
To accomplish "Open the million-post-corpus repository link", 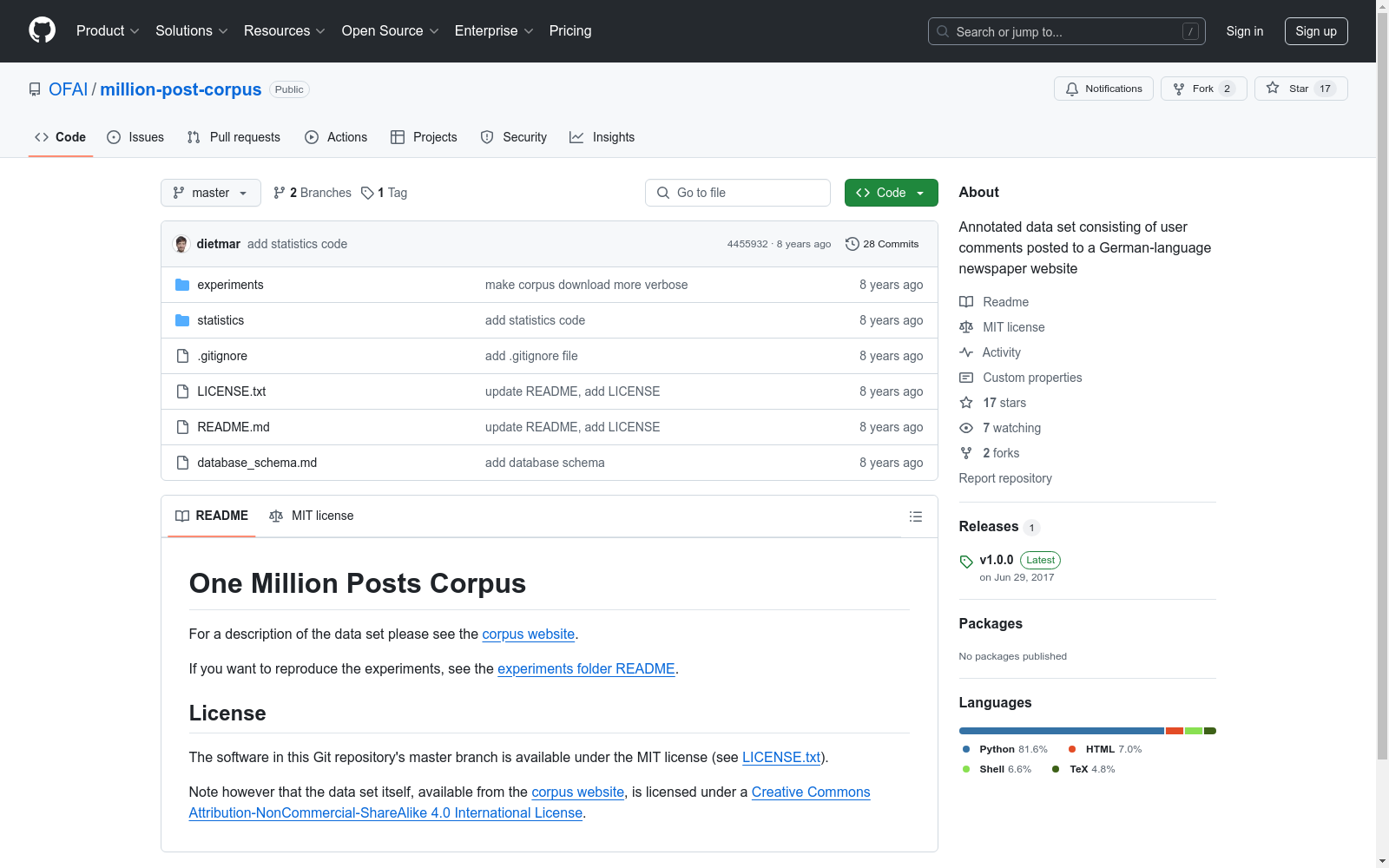I will (x=181, y=89).
